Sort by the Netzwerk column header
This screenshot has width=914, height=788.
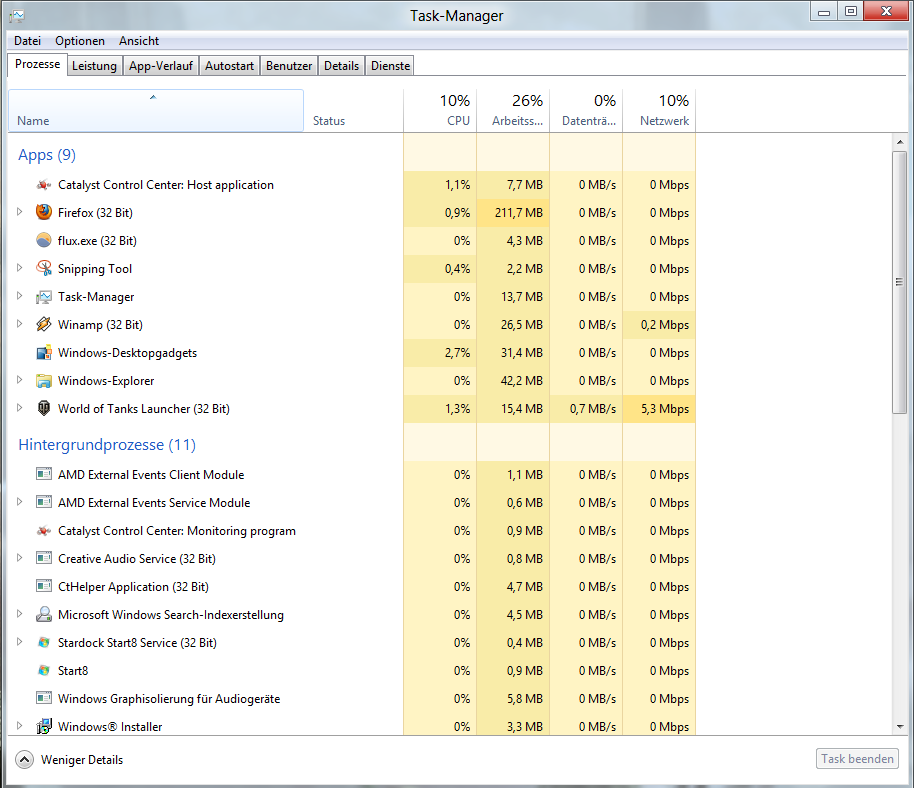point(659,111)
